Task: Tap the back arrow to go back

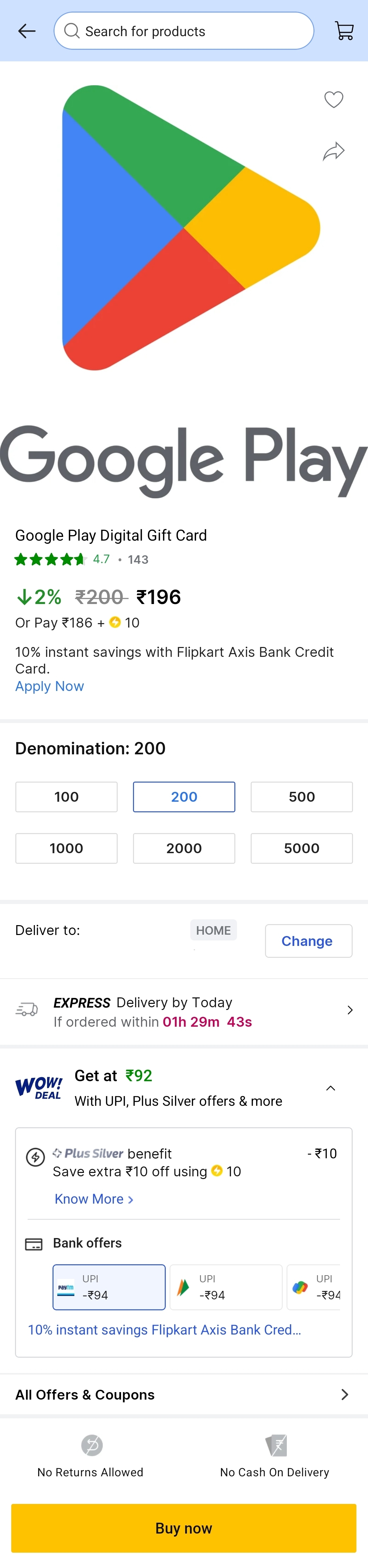Action: coord(27,30)
